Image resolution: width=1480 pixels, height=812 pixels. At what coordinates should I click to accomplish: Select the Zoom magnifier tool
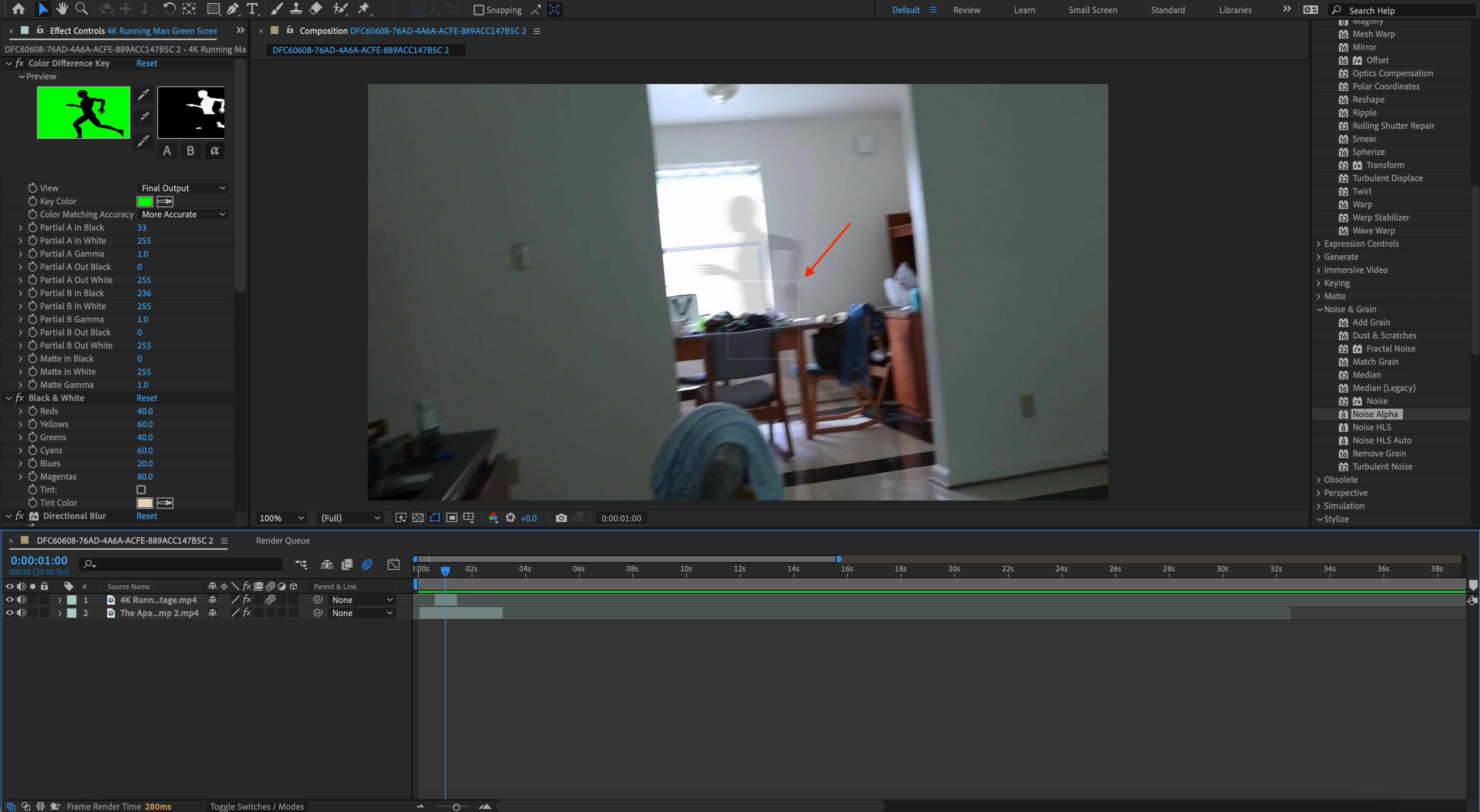tap(82, 8)
